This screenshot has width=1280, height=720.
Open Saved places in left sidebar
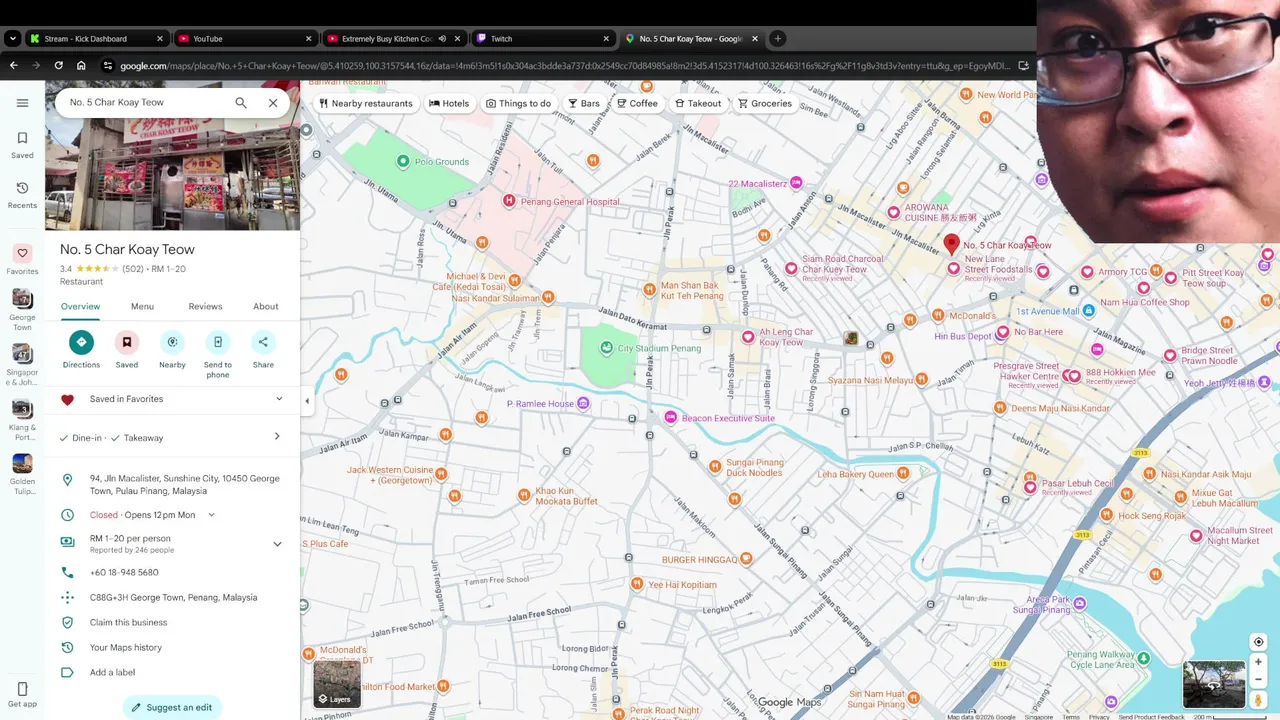[22, 145]
